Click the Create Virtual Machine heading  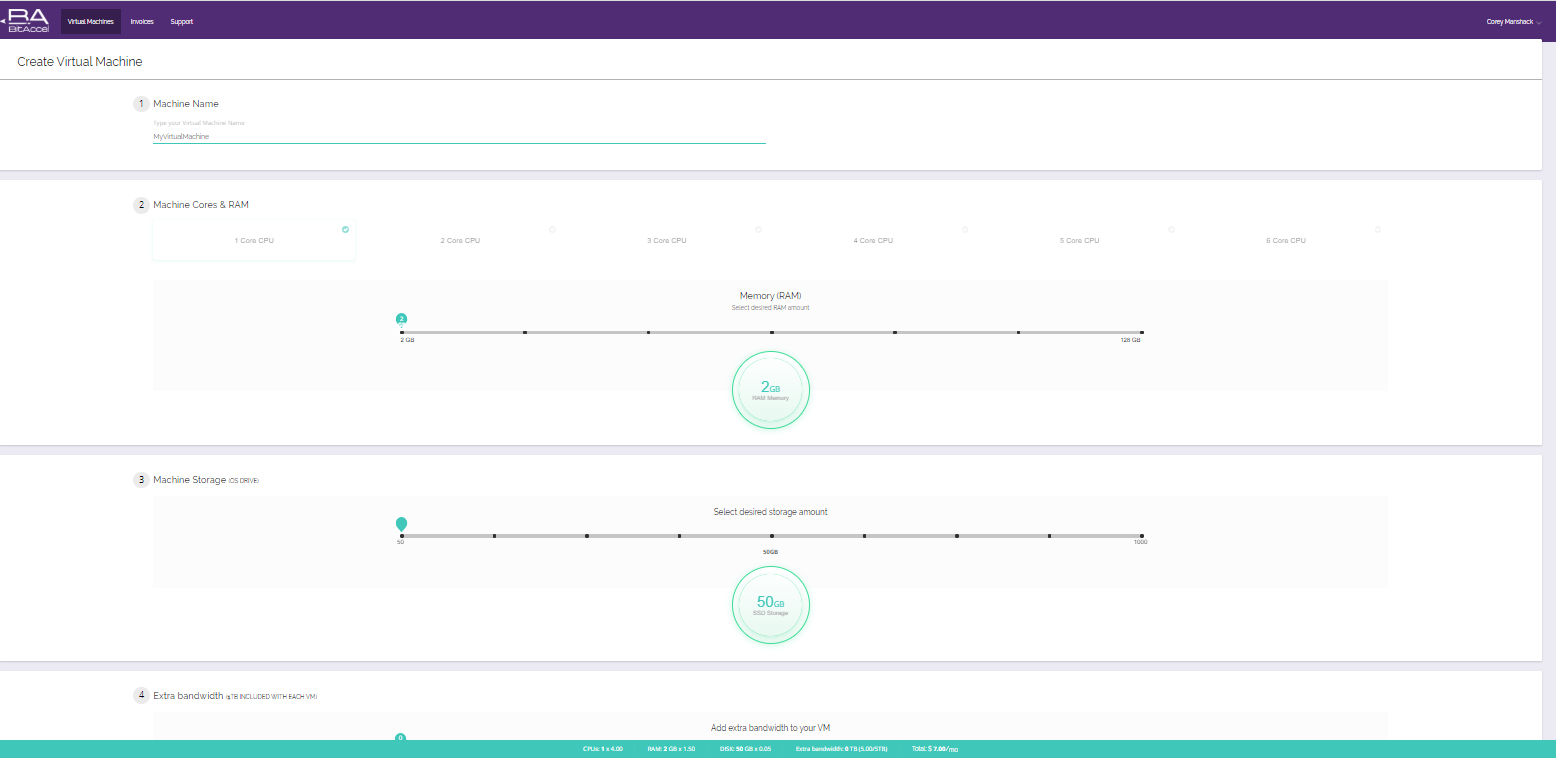point(80,62)
